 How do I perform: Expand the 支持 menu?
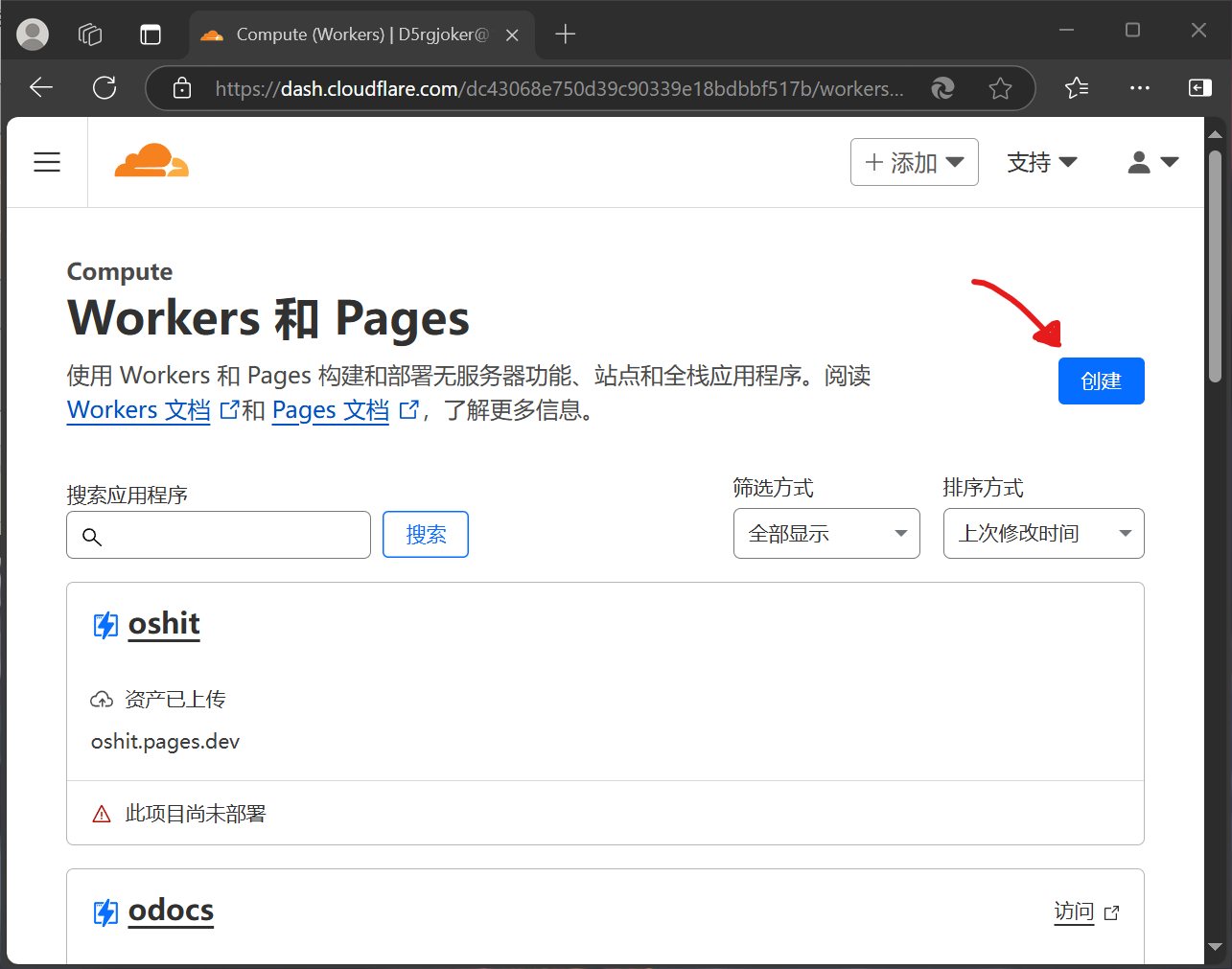click(1041, 162)
